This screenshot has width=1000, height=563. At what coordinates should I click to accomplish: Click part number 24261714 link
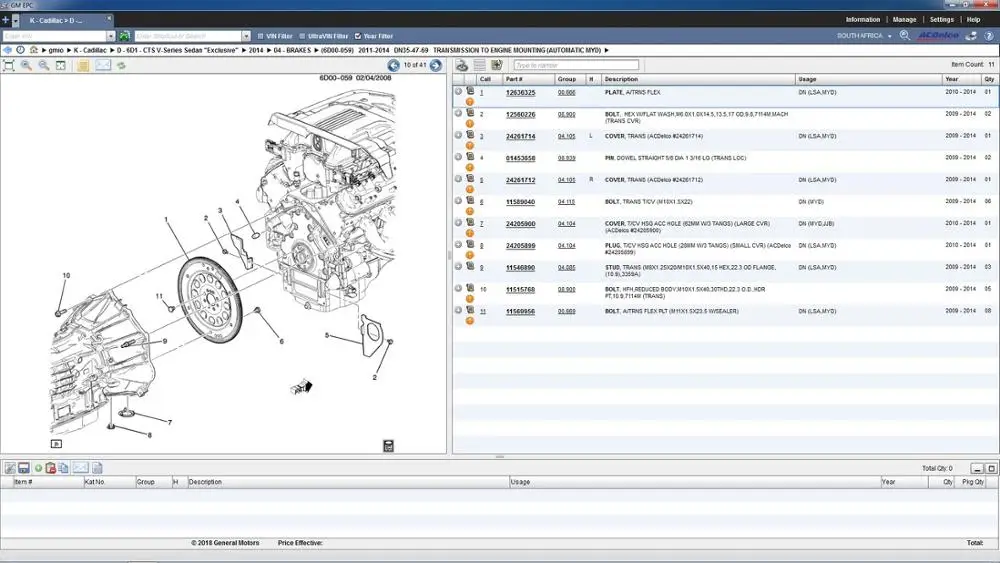[x=520, y=136]
